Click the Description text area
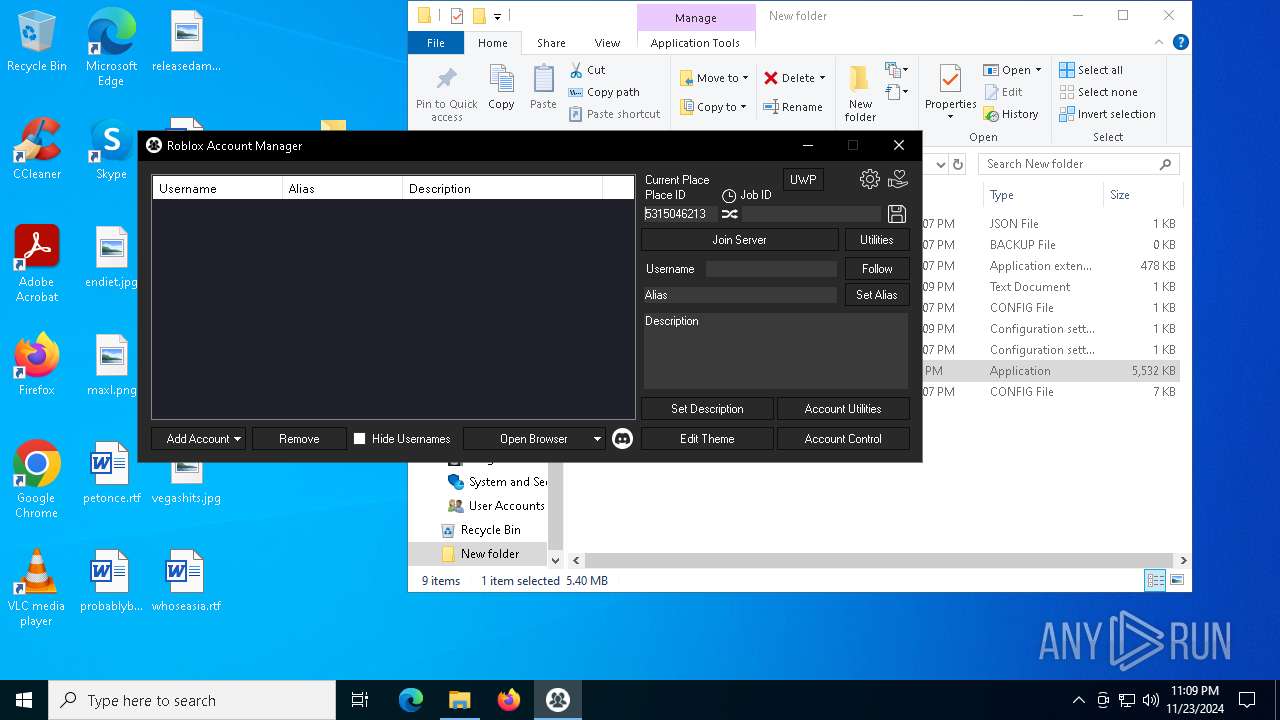The image size is (1280, 720). (x=775, y=351)
